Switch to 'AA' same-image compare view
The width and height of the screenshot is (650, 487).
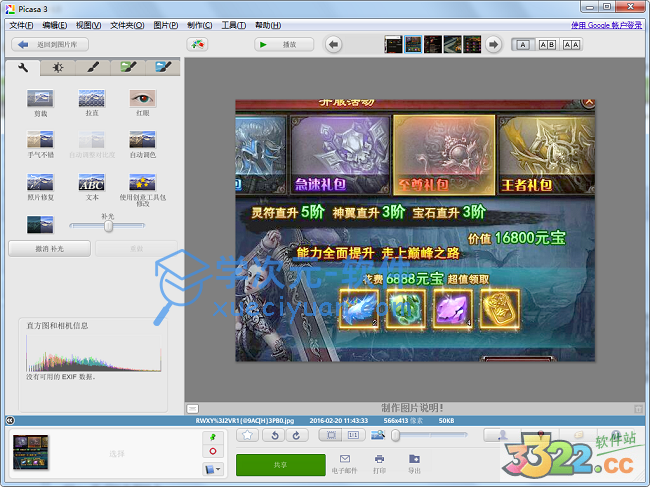[571, 45]
